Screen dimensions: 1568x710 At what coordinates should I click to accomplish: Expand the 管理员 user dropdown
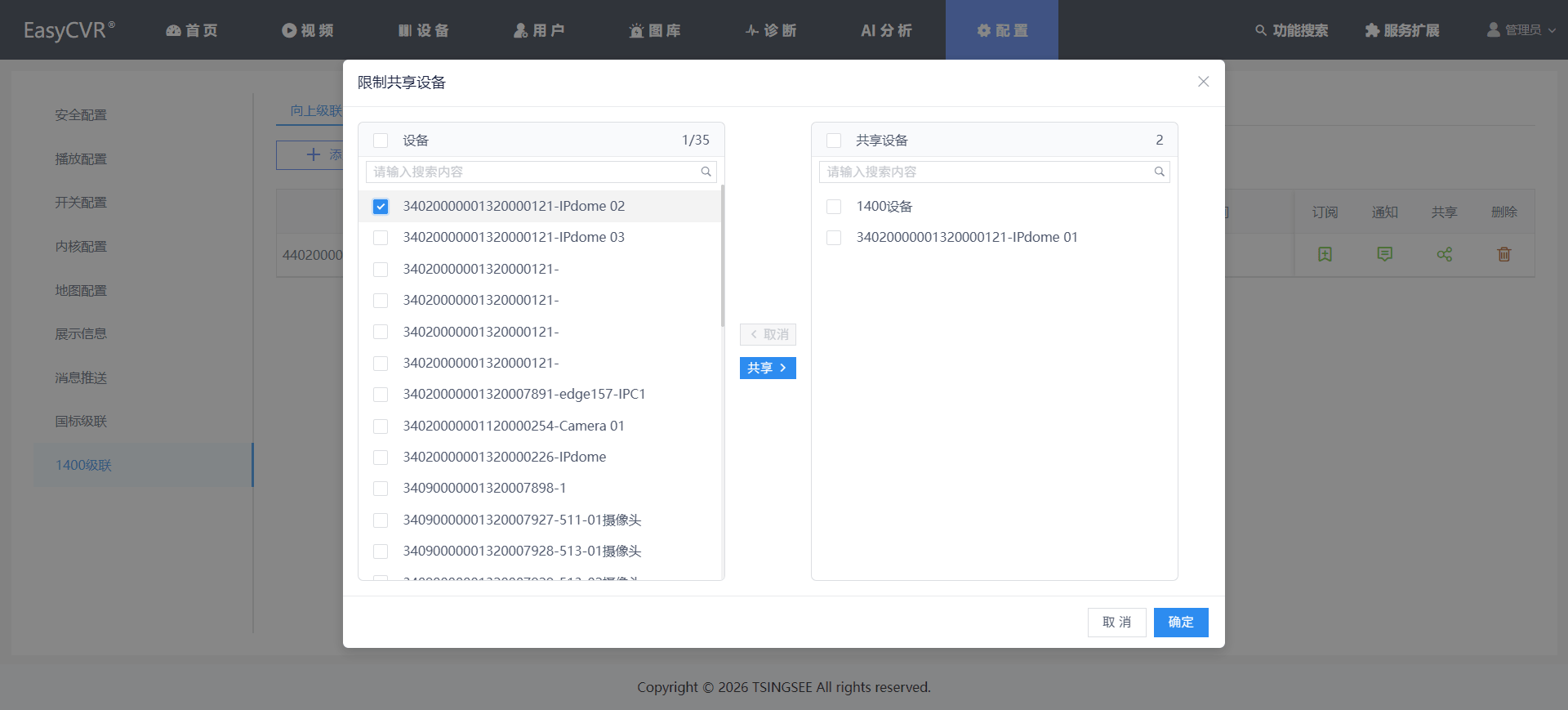click(1521, 30)
